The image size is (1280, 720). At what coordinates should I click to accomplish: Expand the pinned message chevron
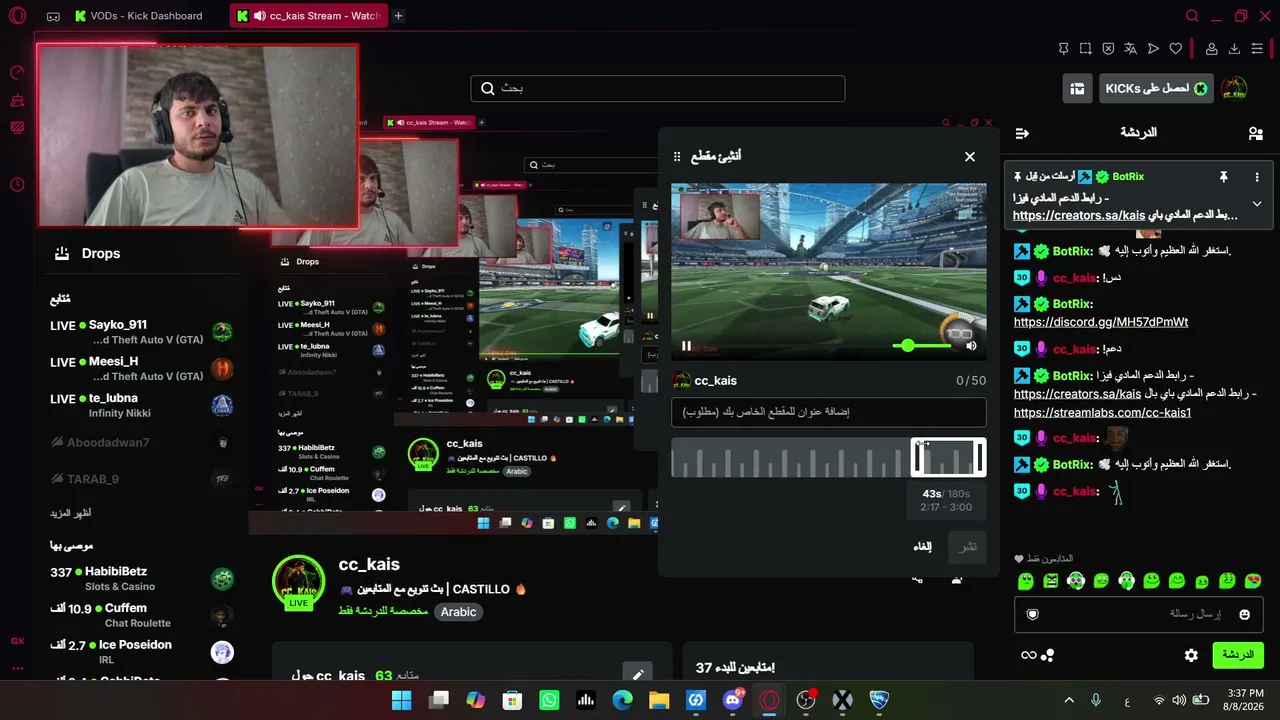click(1257, 203)
